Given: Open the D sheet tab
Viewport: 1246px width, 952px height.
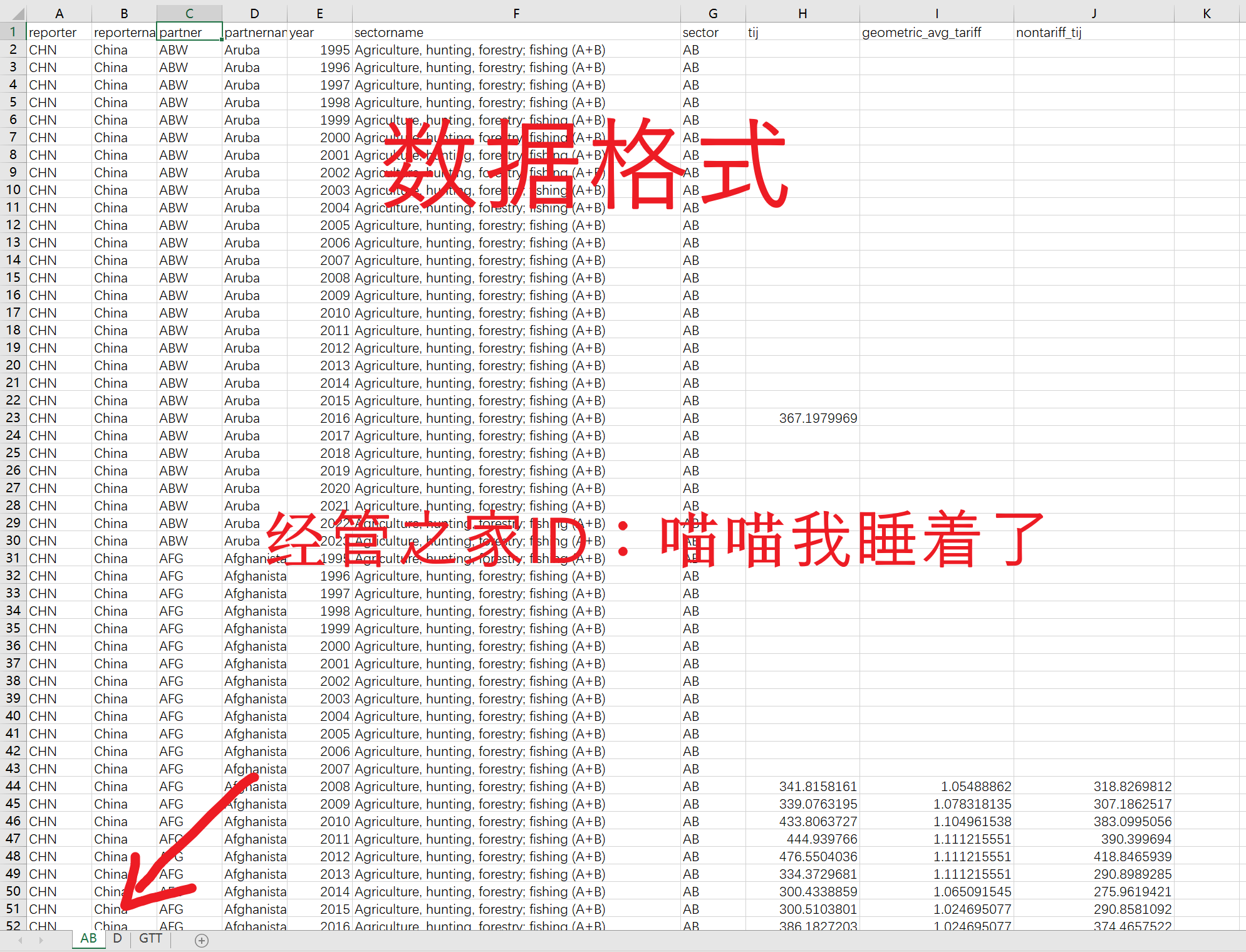Looking at the screenshot, I should tap(117, 938).
